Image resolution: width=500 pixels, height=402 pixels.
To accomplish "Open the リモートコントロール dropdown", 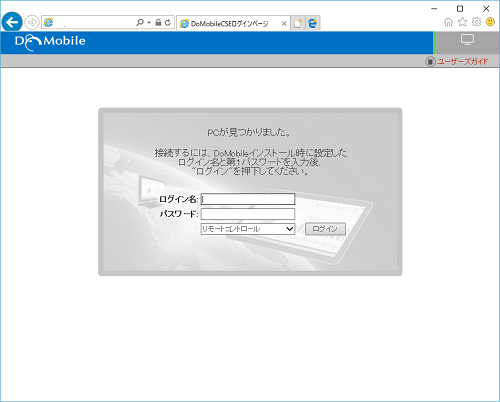I will point(248,229).
